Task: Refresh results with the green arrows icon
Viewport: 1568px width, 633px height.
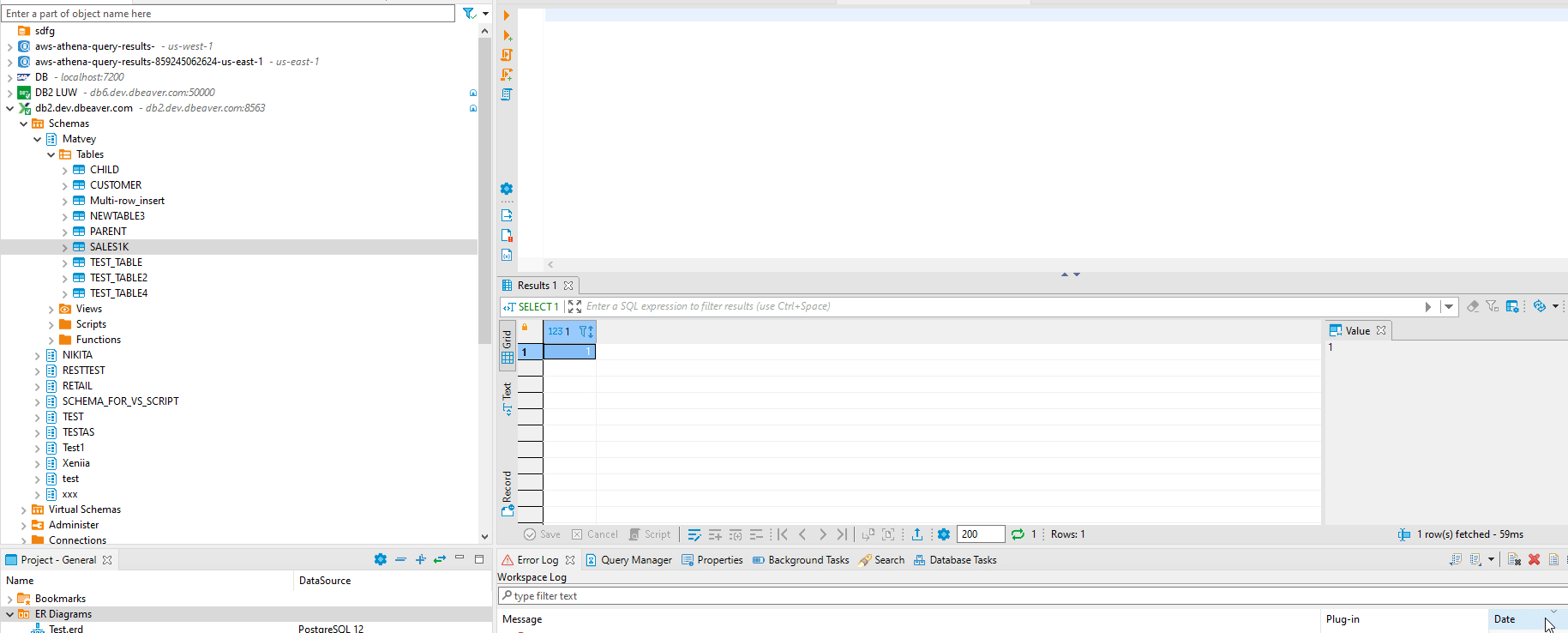Action: 1018,534
